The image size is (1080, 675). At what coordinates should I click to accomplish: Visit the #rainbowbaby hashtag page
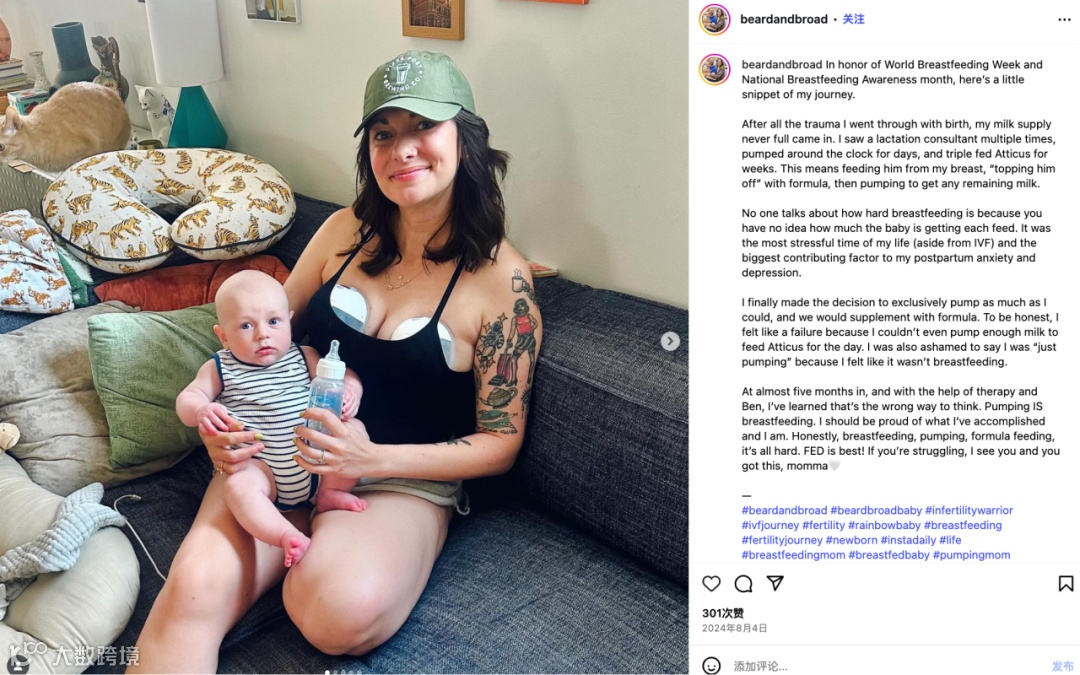(x=884, y=525)
